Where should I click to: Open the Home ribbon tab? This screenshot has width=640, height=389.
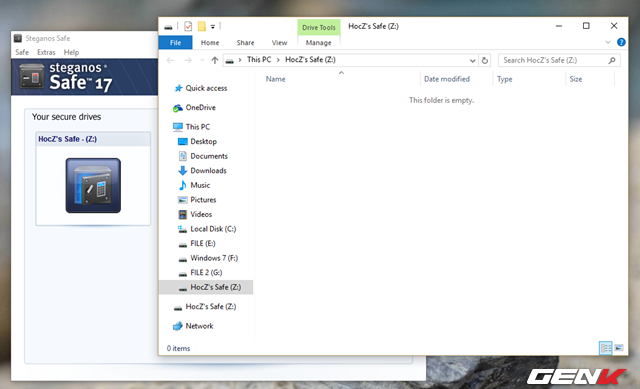pyautogui.click(x=210, y=42)
